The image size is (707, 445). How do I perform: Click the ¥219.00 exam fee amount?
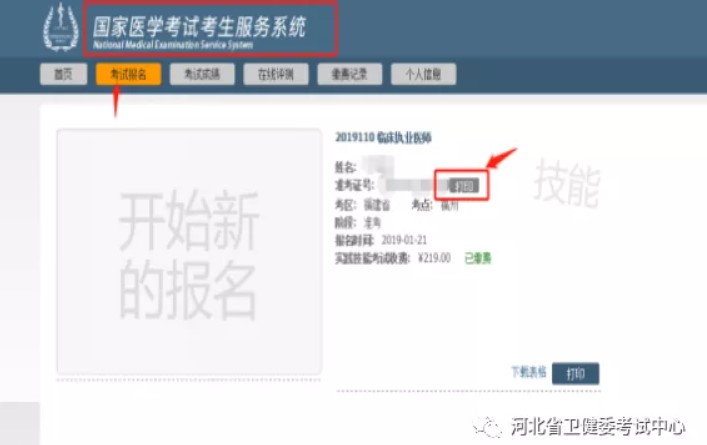tap(433, 258)
